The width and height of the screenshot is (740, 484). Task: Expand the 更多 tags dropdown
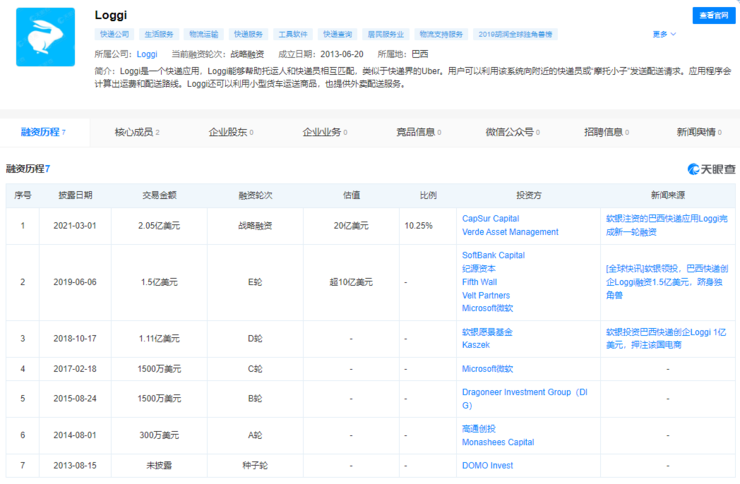pos(664,34)
